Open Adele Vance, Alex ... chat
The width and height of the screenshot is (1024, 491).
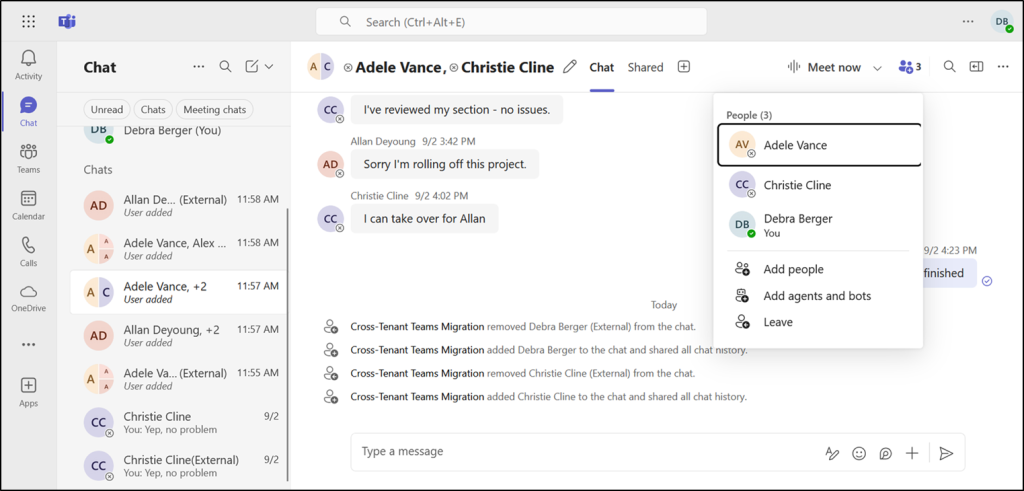(x=178, y=249)
